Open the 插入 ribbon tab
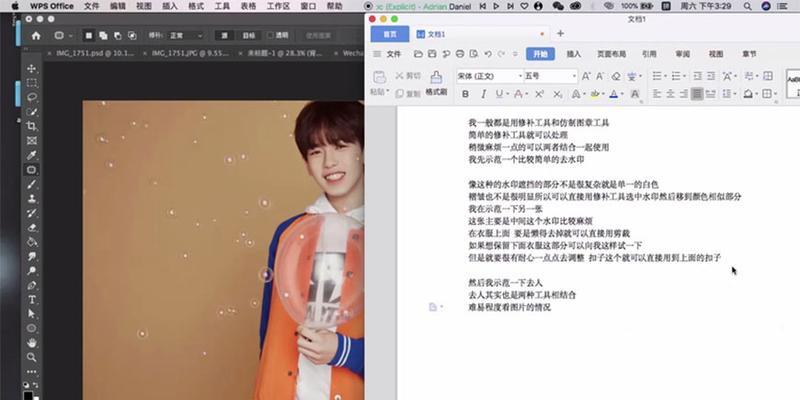 pos(574,54)
